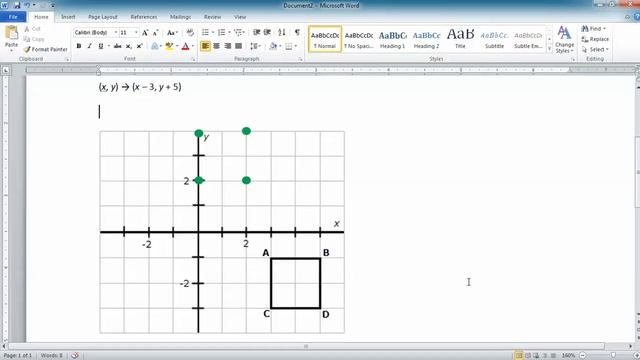This screenshot has height=360, width=640.
Task: Open the font name Calibri dropdown
Action: (116, 33)
